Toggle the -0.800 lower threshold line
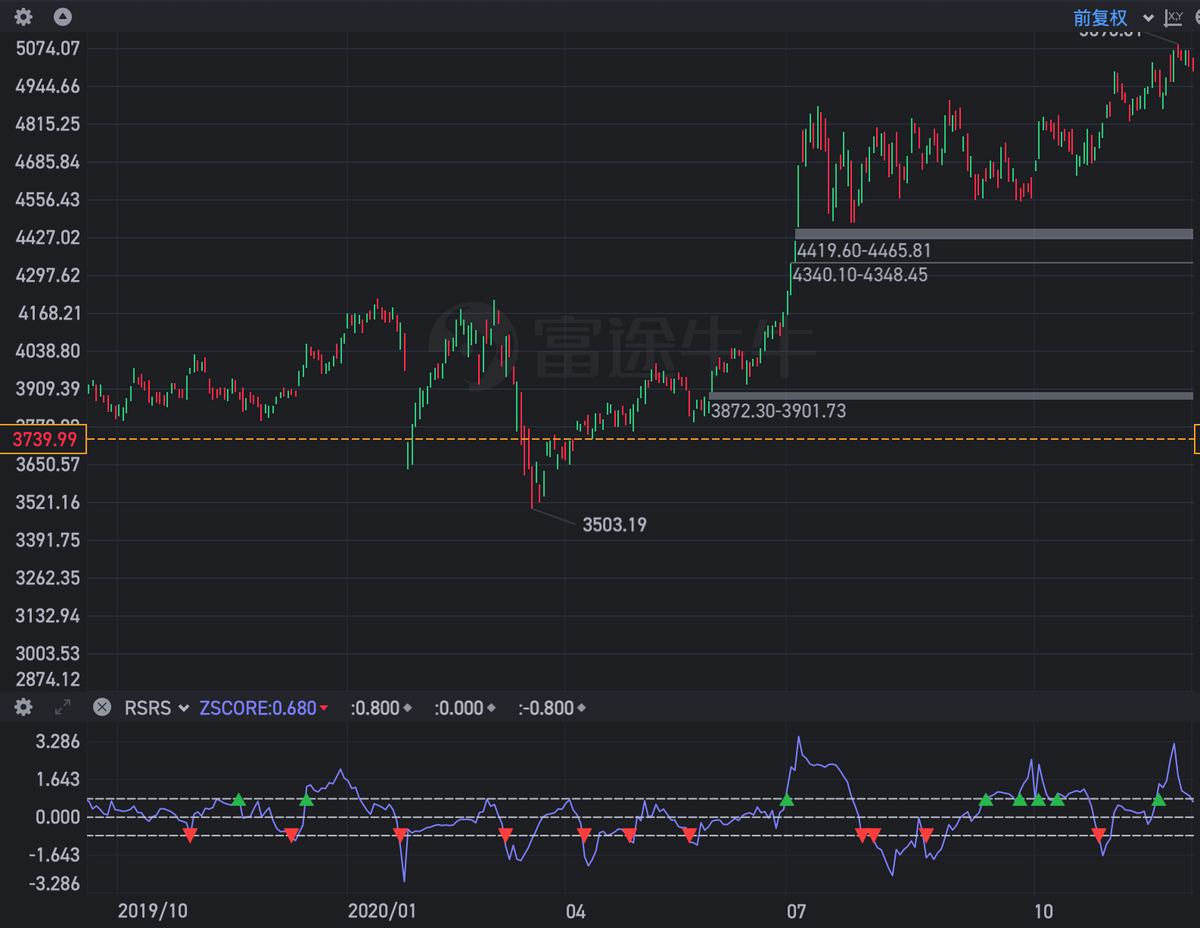1200x928 pixels. click(x=552, y=708)
